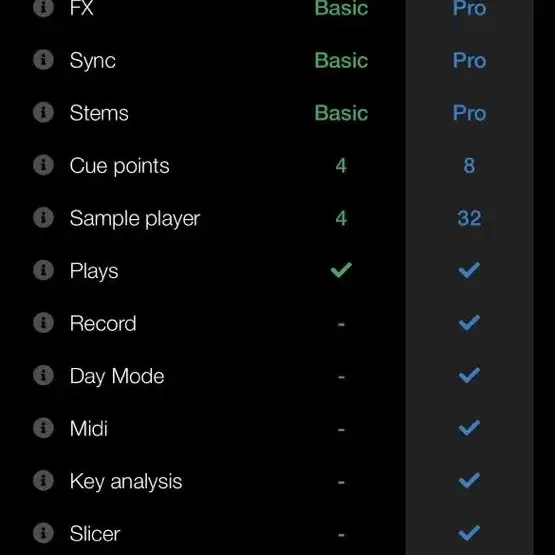555x555 pixels.
Task: Open info icon for Cue points
Action: [x=43, y=165]
